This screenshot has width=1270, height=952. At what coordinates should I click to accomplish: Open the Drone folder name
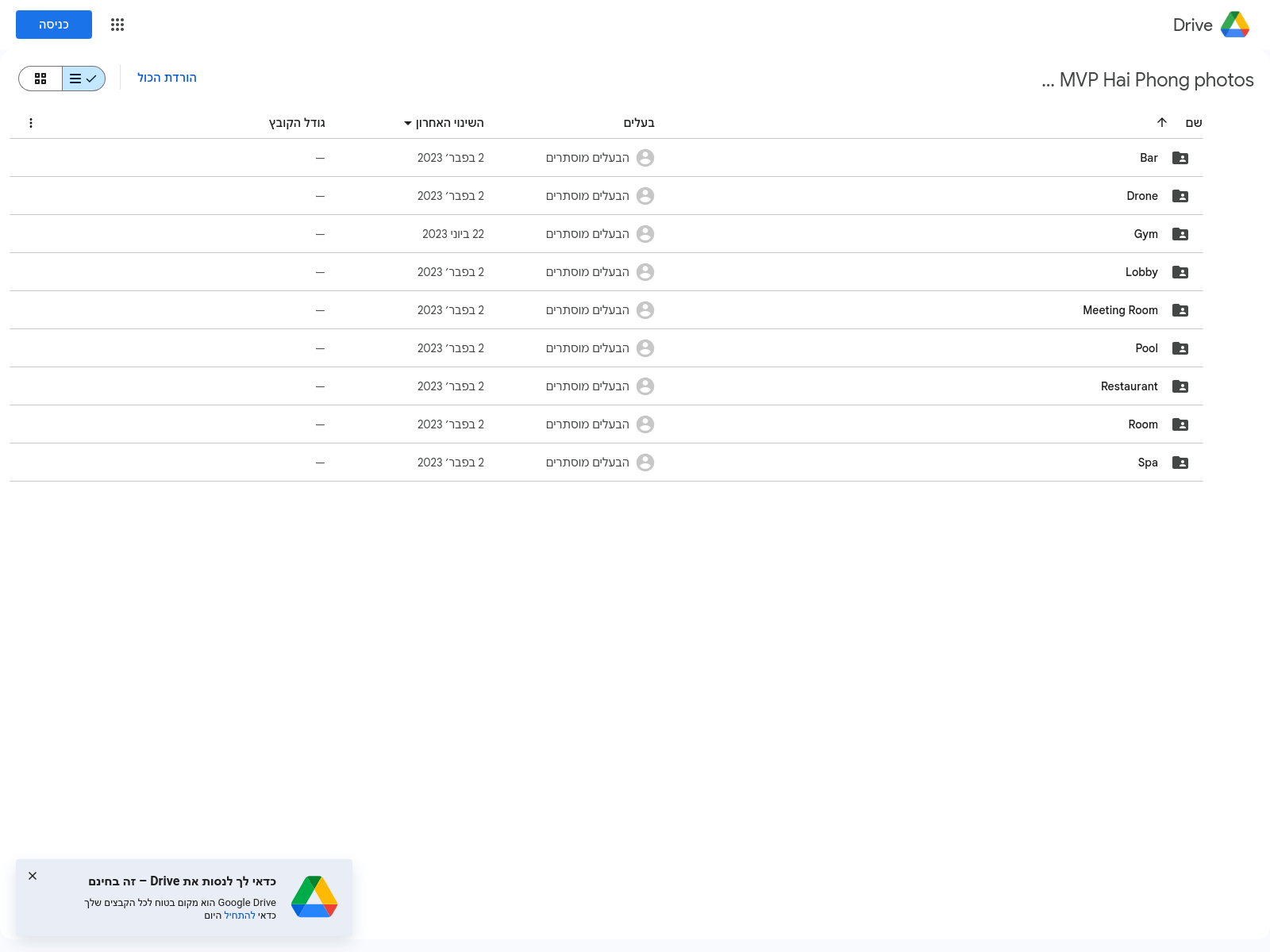[x=1142, y=196]
